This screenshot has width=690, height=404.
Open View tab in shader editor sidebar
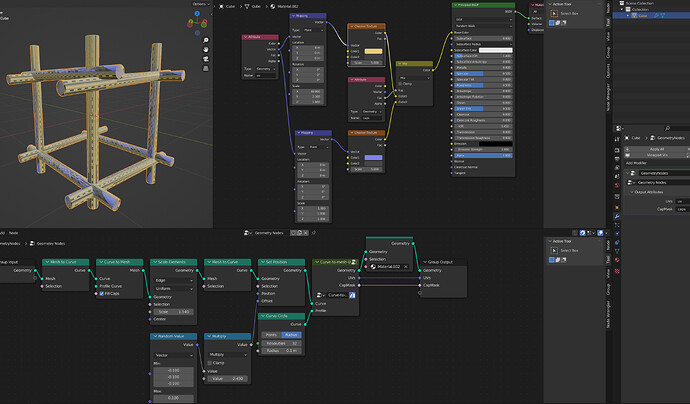coord(608,37)
